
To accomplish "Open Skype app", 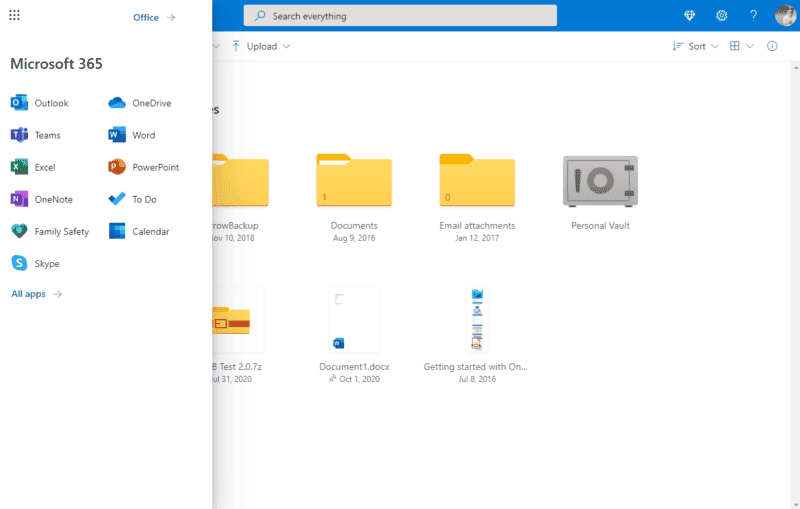I will coord(35,264).
